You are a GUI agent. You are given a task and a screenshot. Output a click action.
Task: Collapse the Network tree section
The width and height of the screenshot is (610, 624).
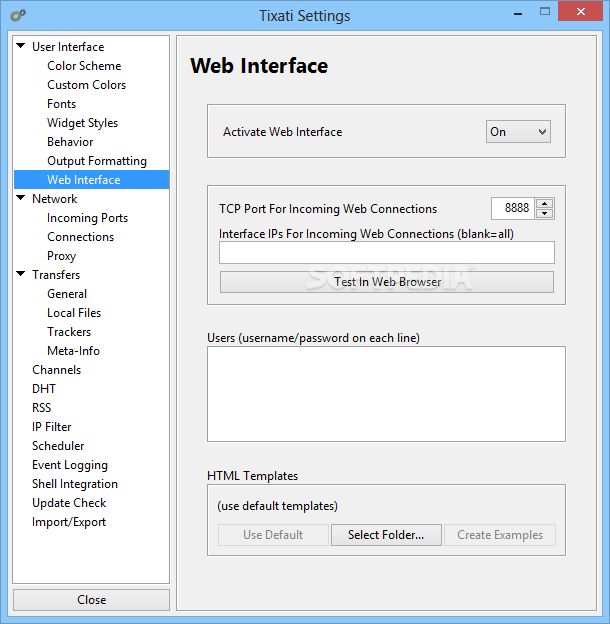coord(21,198)
